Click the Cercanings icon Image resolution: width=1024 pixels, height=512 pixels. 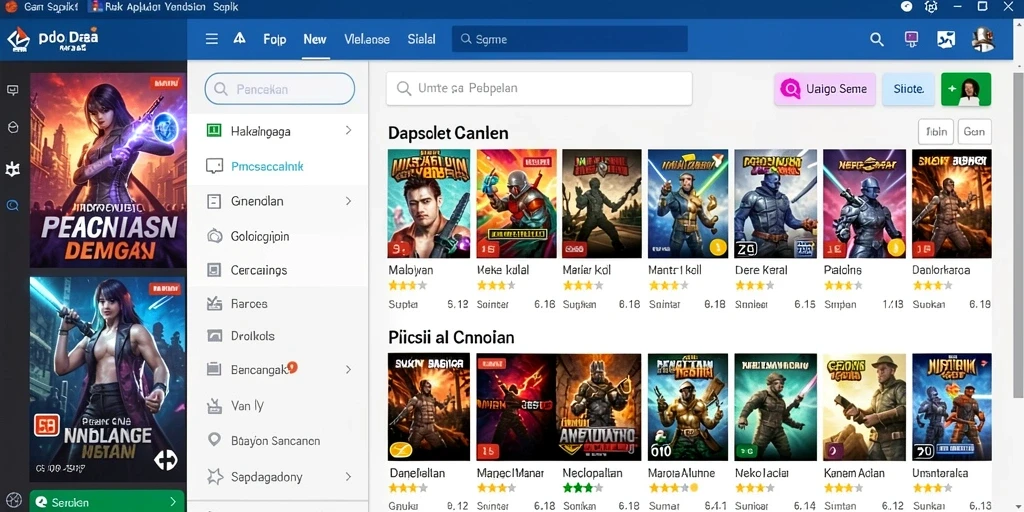click(x=214, y=270)
